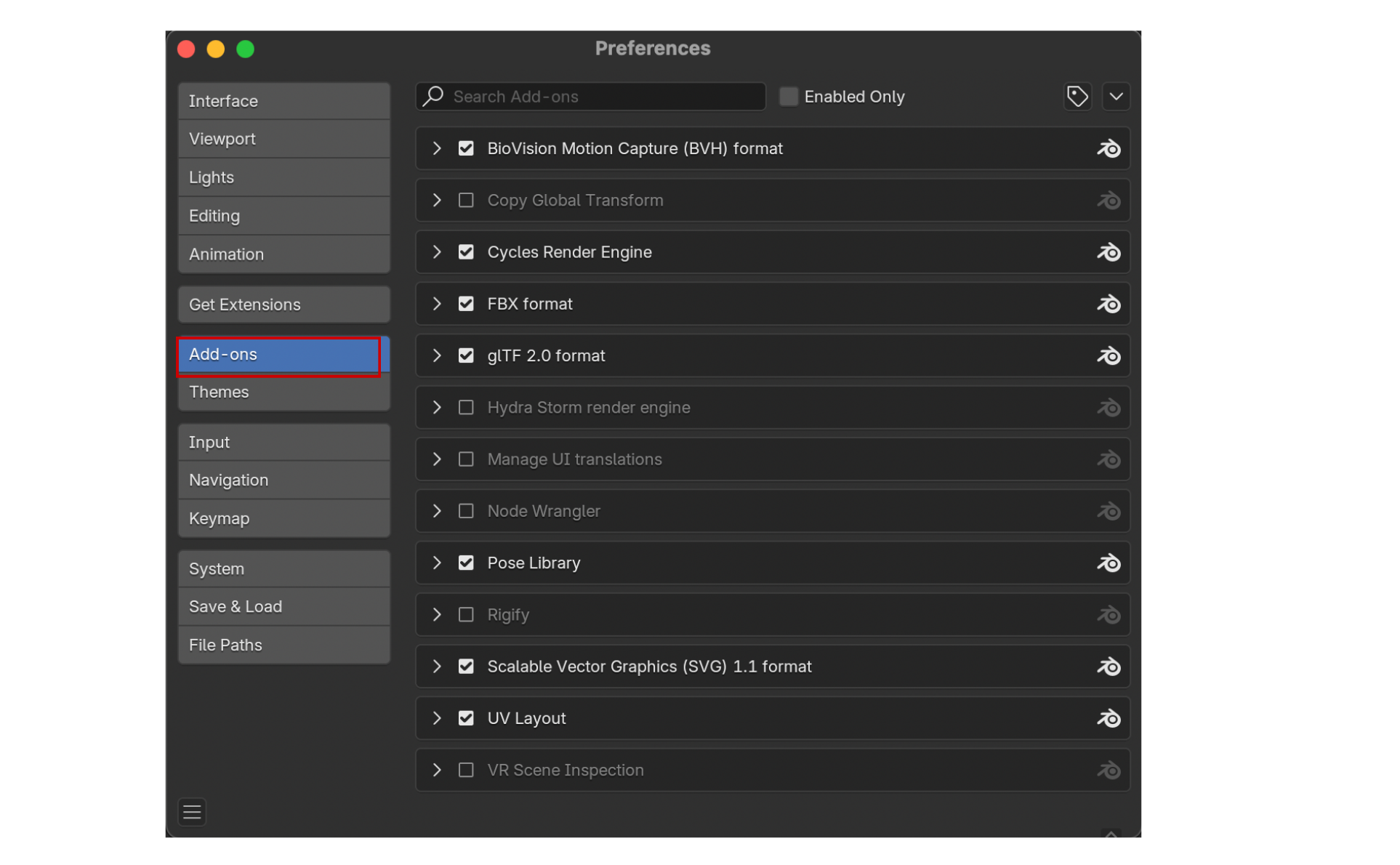Click Blender logo icon on Pose Library row
Image resolution: width=1400 pixels, height=865 pixels.
click(1108, 563)
